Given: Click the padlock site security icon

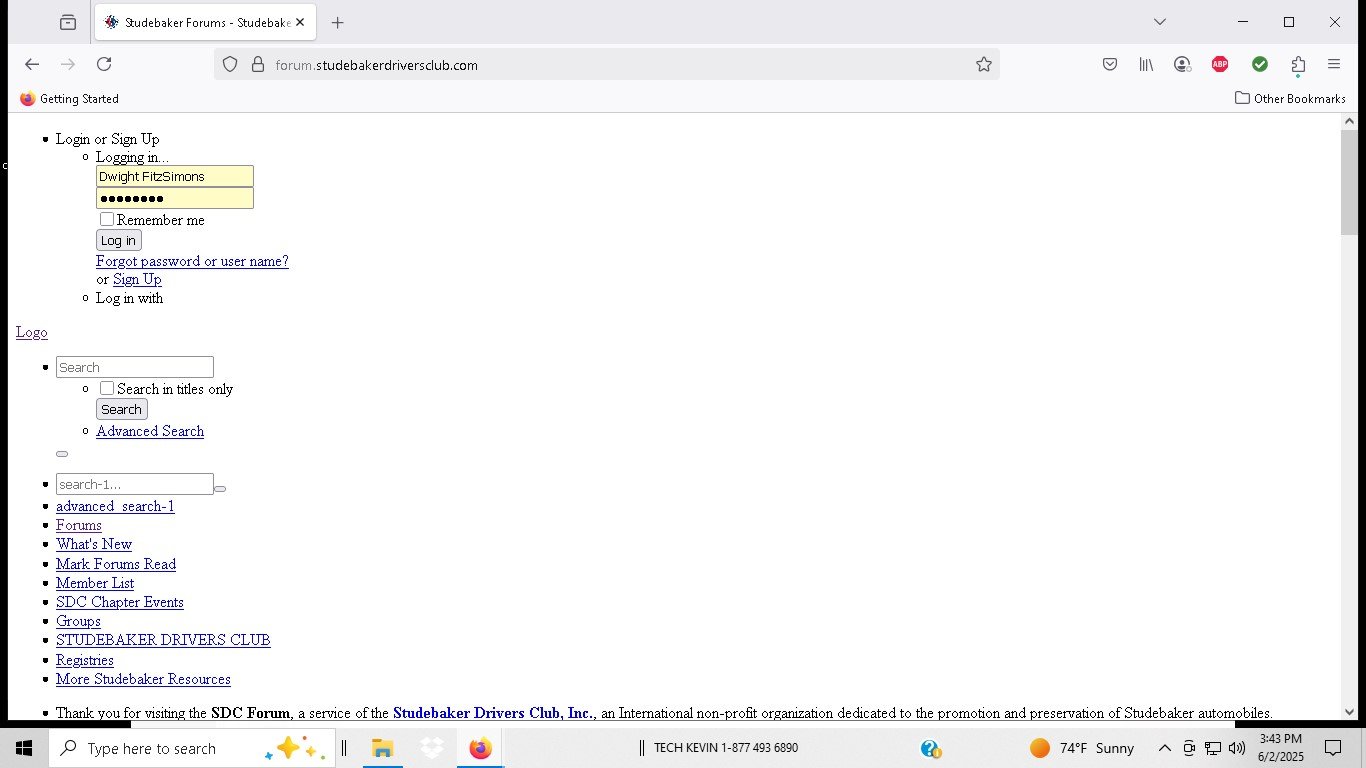Looking at the screenshot, I should (258, 64).
